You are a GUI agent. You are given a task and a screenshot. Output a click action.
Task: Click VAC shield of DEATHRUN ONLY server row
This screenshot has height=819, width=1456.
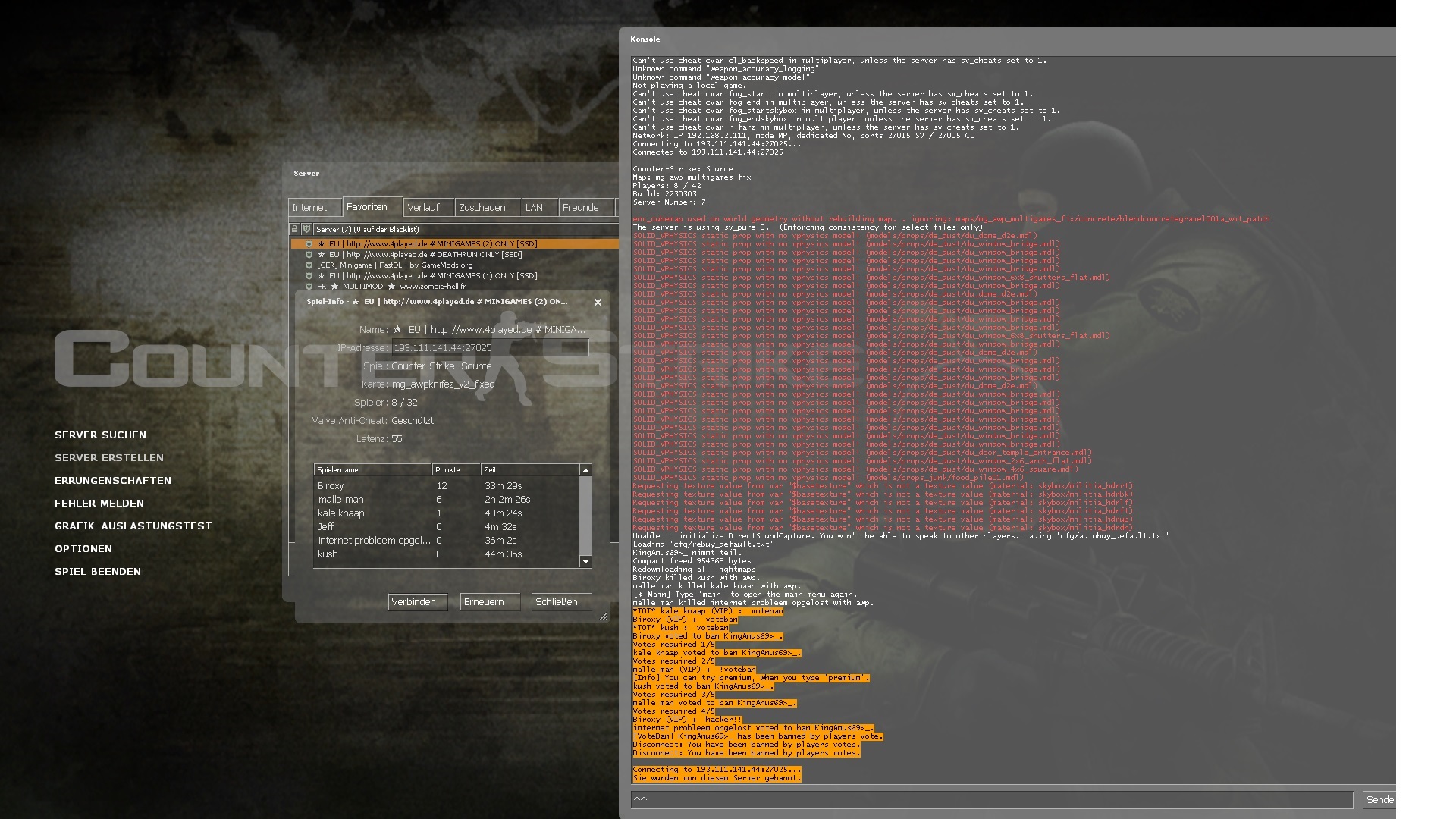point(309,255)
